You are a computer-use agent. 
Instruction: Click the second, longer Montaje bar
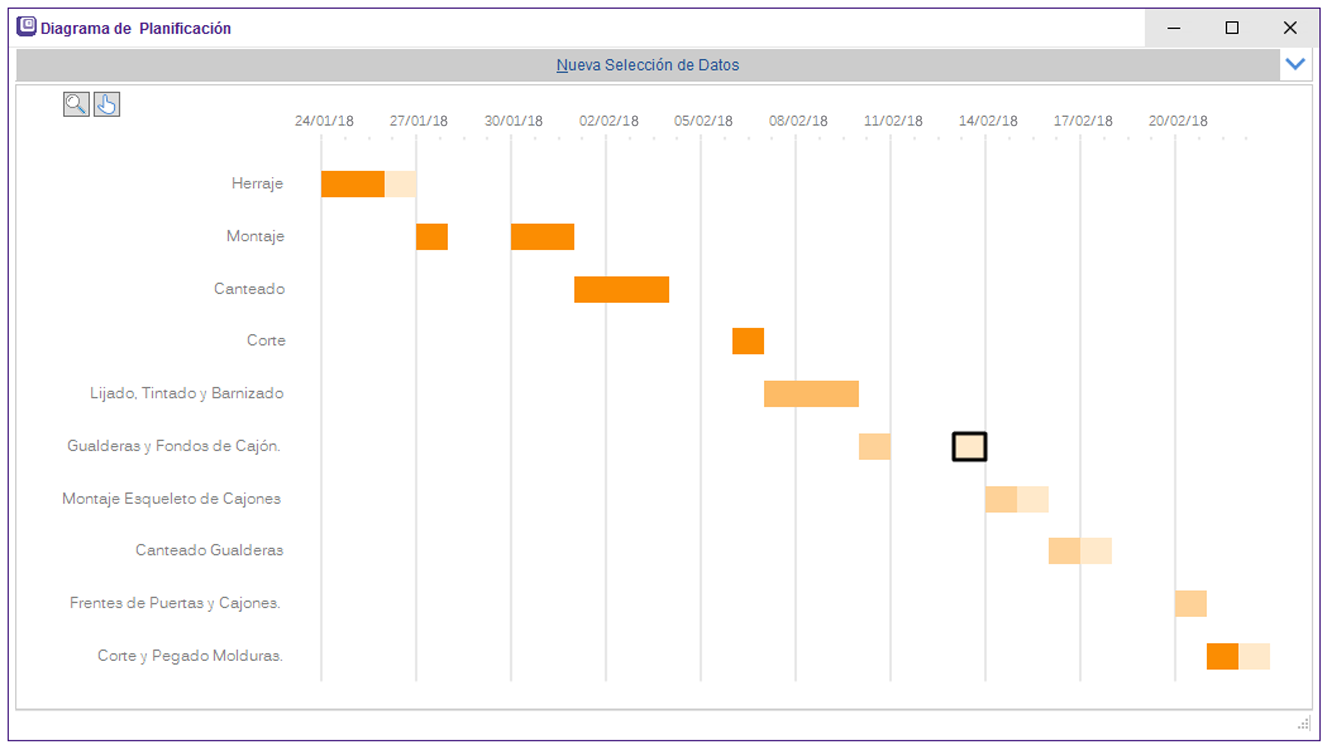(542, 237)
